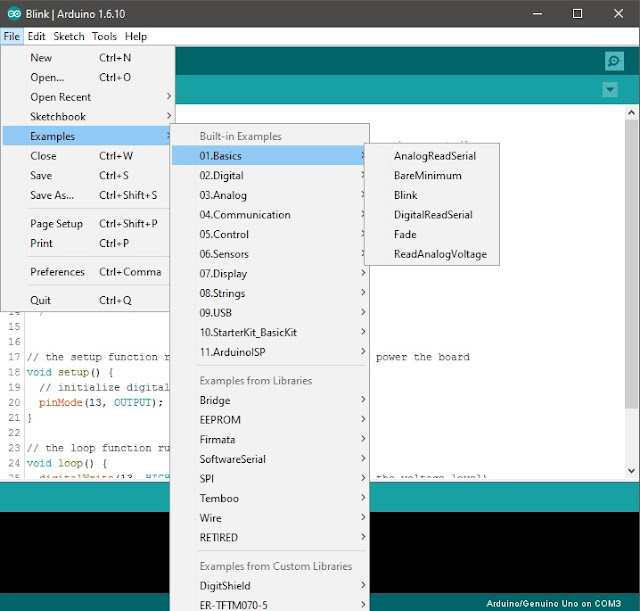Image resolution: width=640 pixels, height=611 pixels.
Task: Open the Sketch menu
Action: point(69,36)
